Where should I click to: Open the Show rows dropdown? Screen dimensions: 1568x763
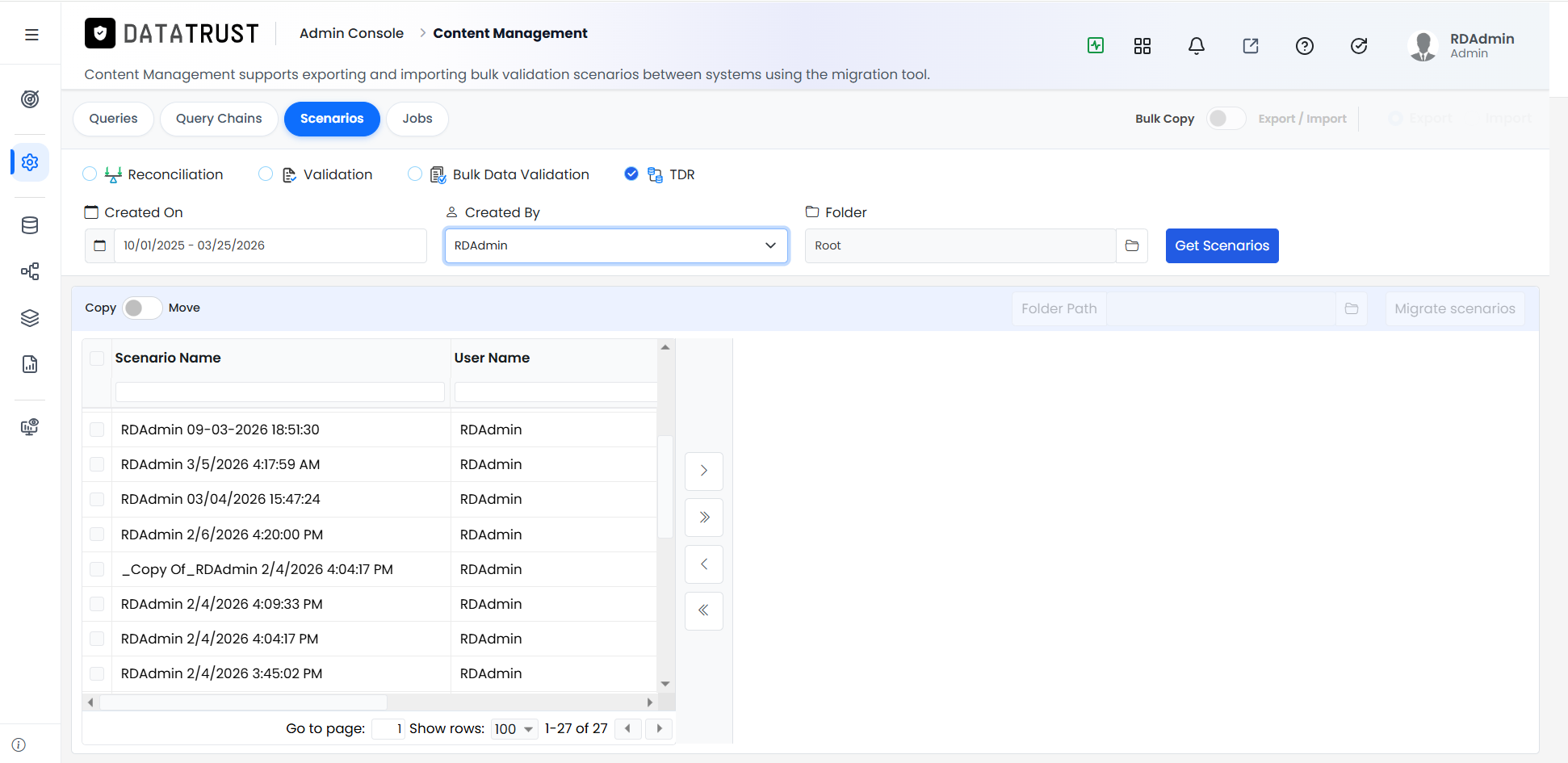514,729
